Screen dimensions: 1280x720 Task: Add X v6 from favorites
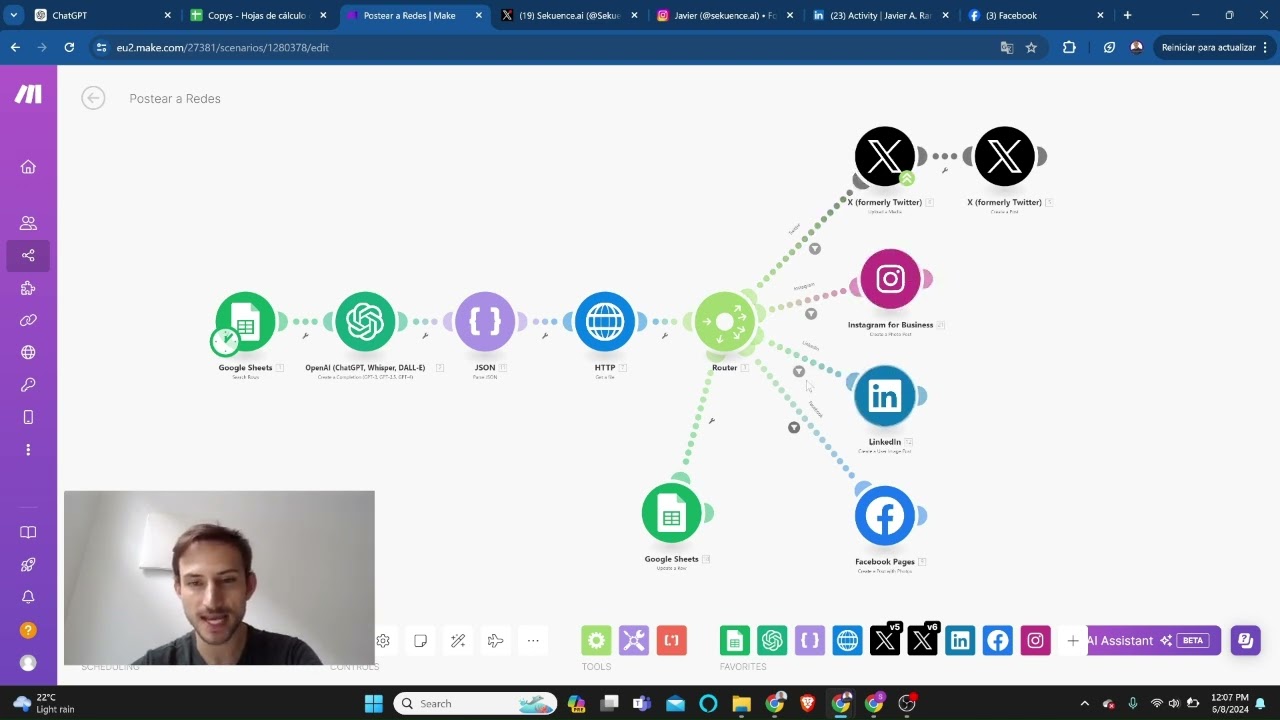click(x=923, y=641)
